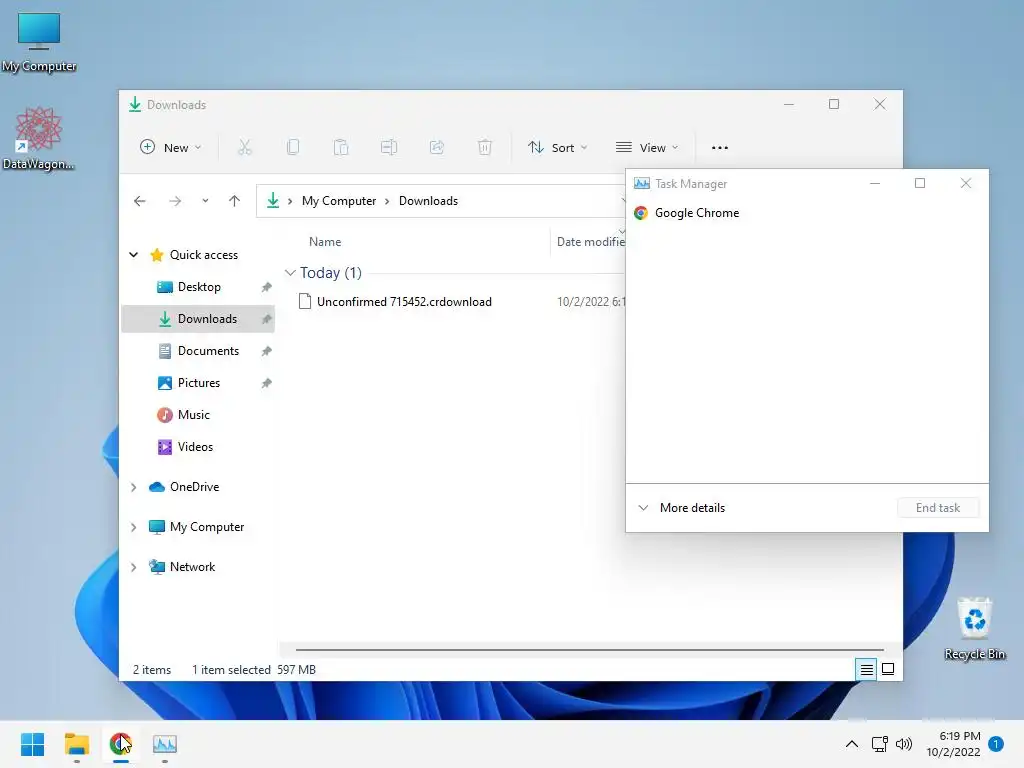Viewport: 1024px width, 768px height.
Task: Click the Google Chrome icon in Task Manager
Action: [641, 213]
